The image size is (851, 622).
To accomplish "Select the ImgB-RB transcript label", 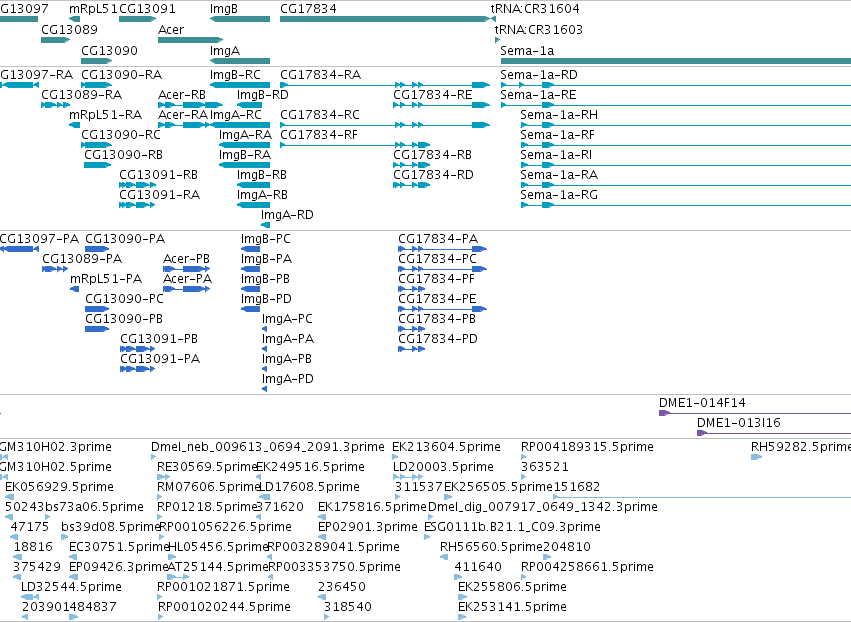I will 262,175.
